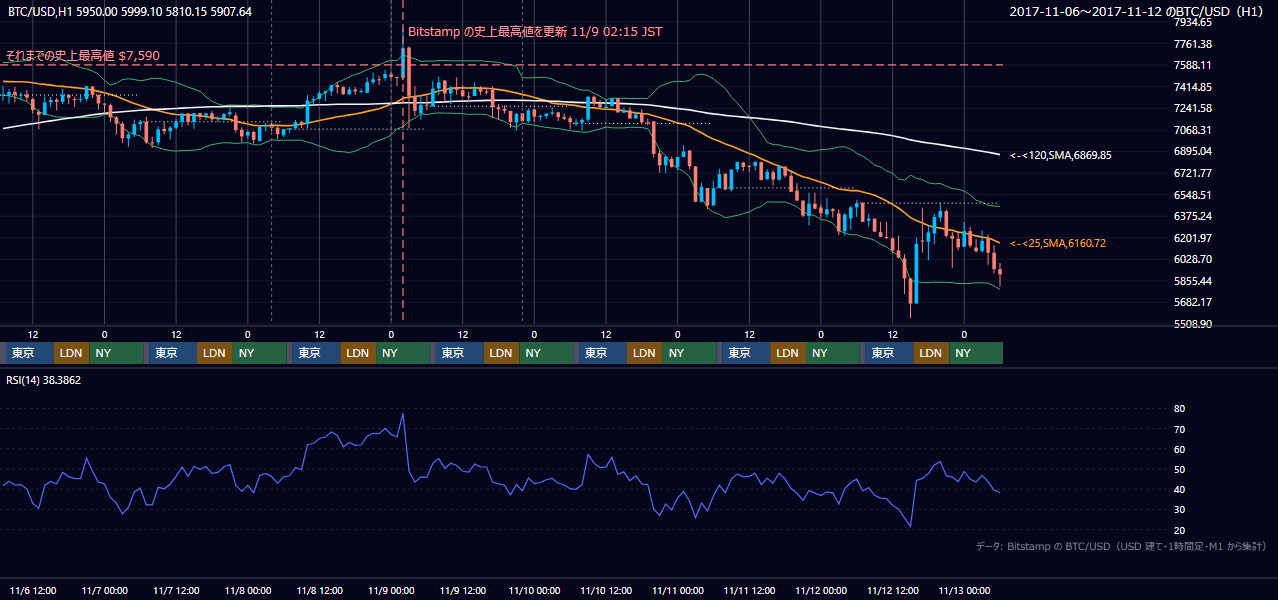Click the RSI axis value 30
This screenshot has width=1278, height=600.
click(1179, 510)
